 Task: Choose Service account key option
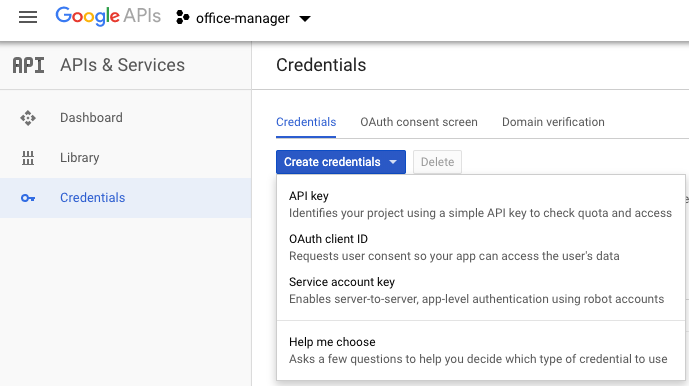click(481, 291)
